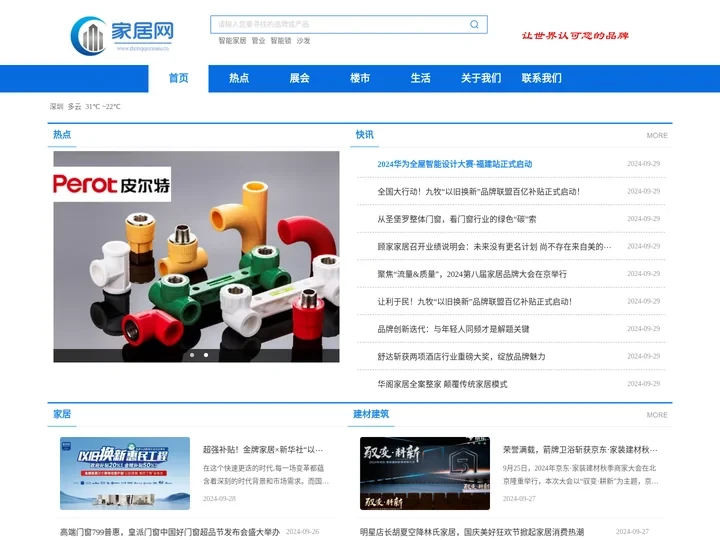Screen dimensions: 720x540
Task: Open the 关于我们 navigation item
Action: click(x=481, y=79)
